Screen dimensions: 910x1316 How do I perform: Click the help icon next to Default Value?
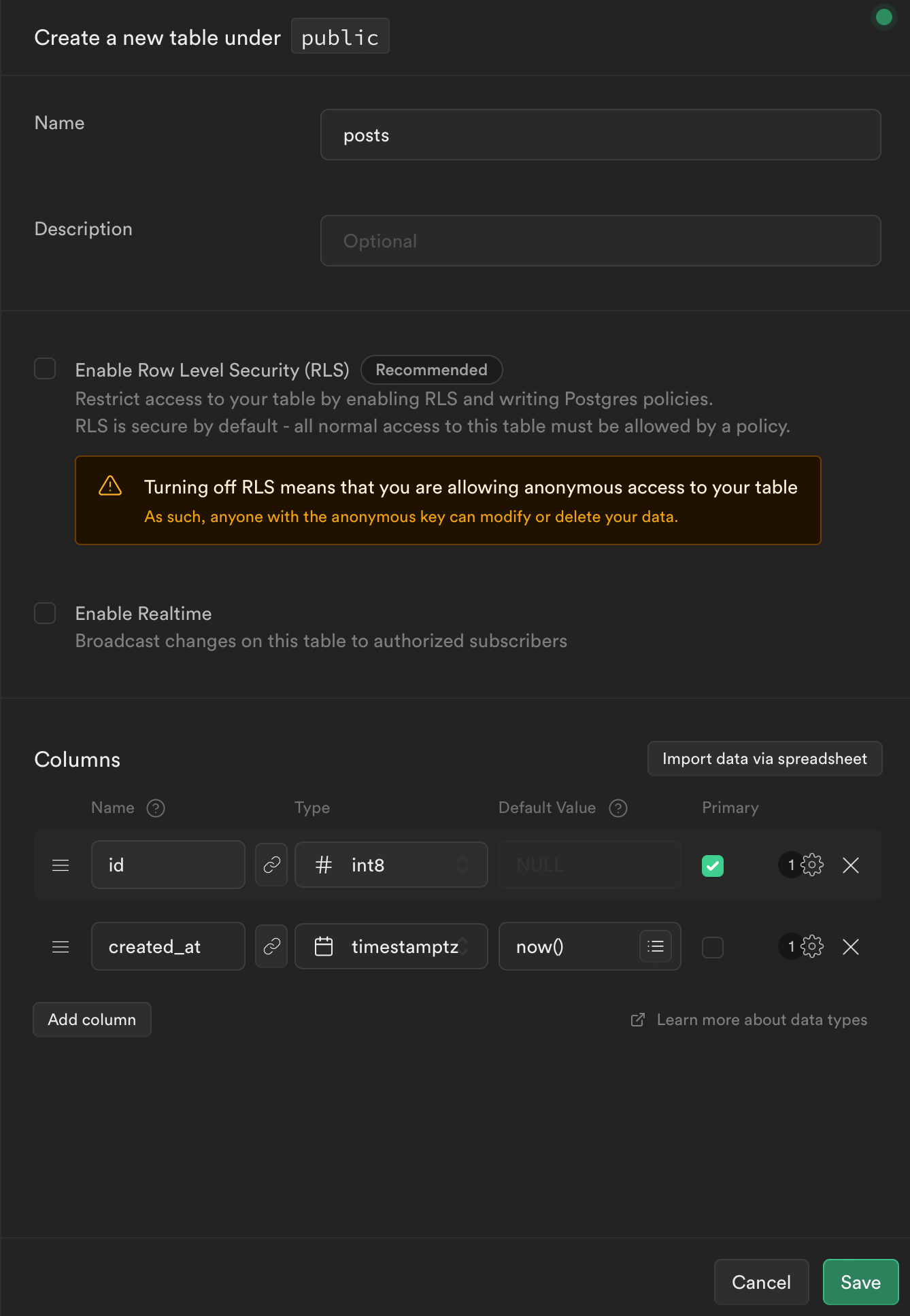[x=618, y=808]
